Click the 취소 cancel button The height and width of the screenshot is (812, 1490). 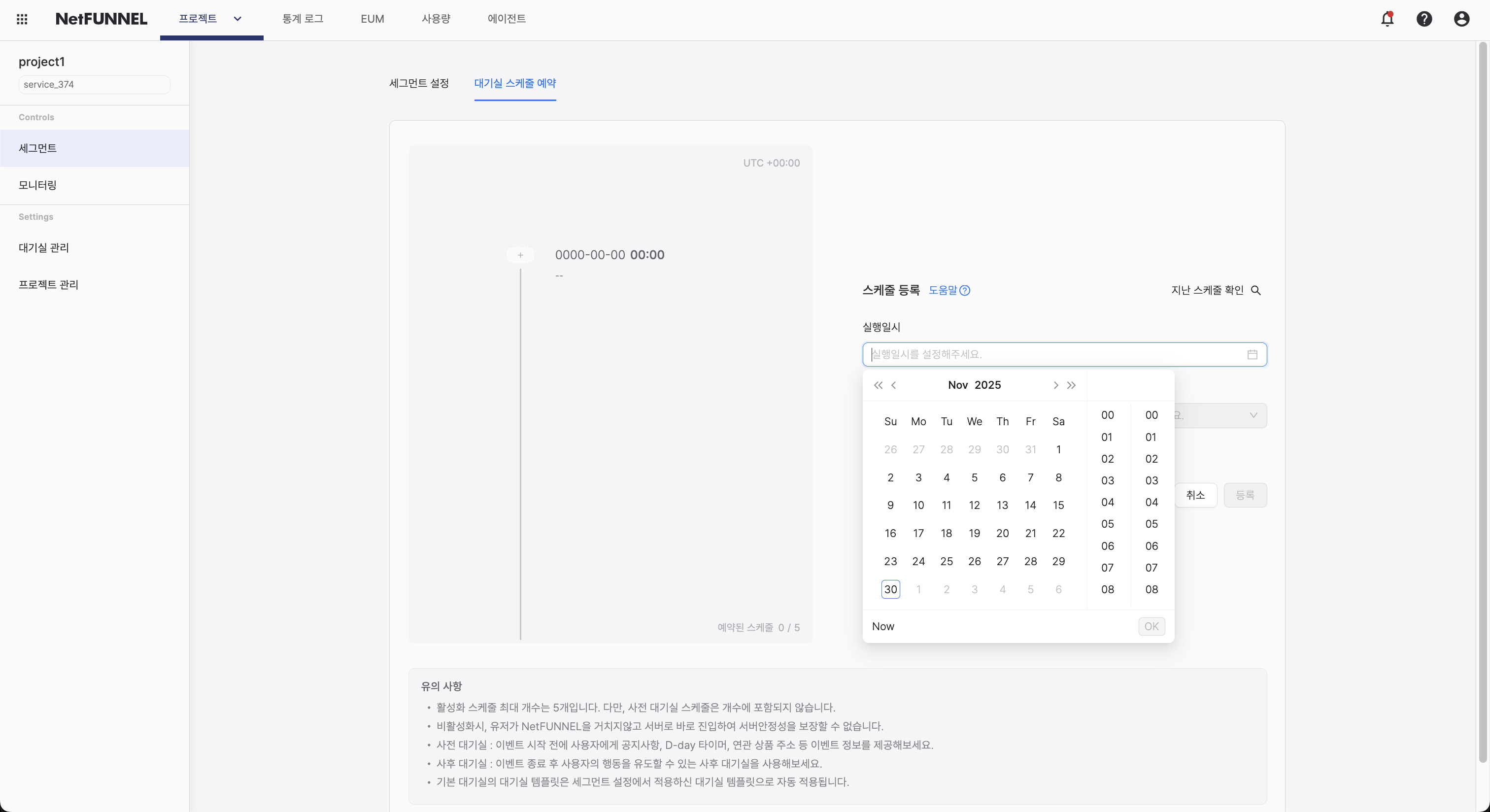point(1196,495)
